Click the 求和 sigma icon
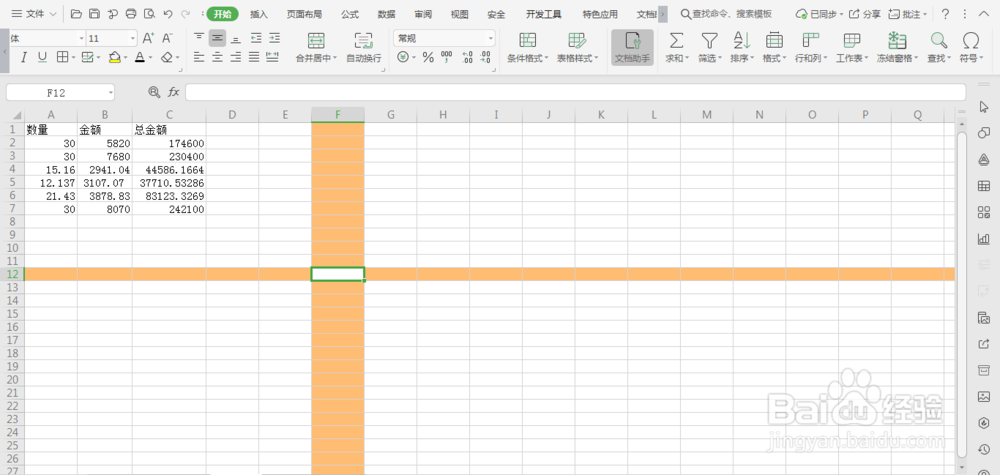Image resolution: width=1000 pixels, height=475 pixels. [676, 41]
